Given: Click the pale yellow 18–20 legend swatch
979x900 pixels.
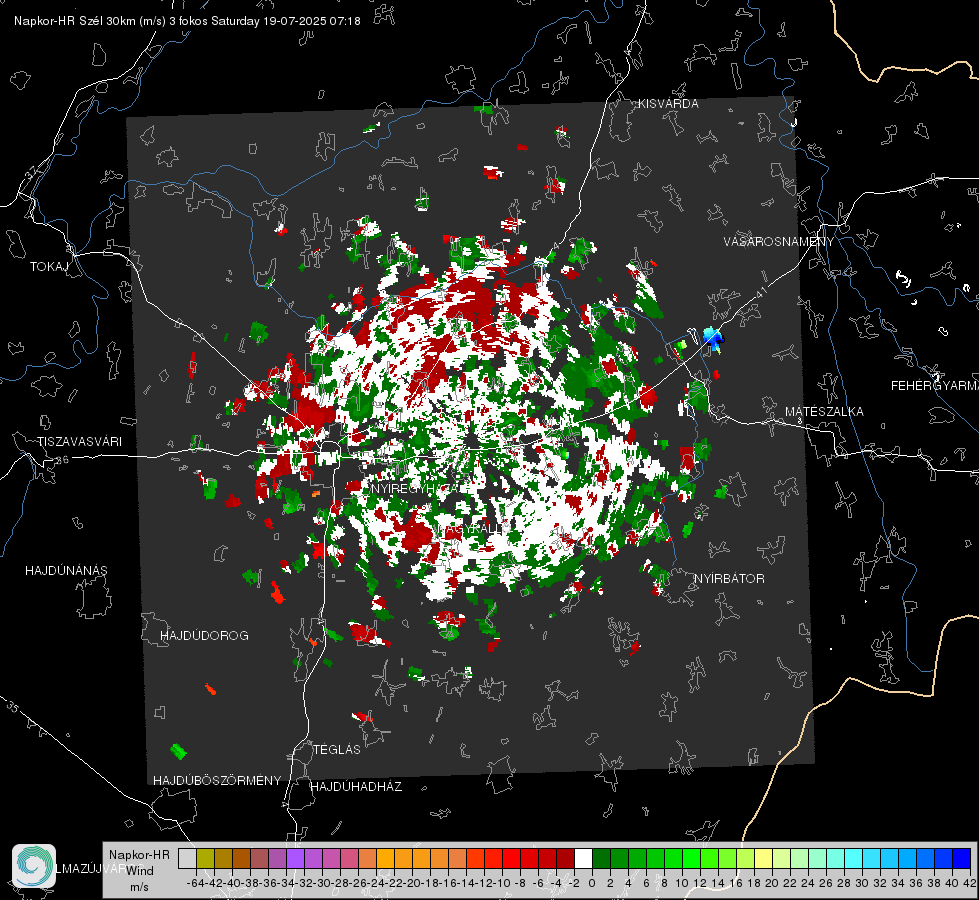Looking at the screenshot, I should pyautogui.click(x=764, y=859).
